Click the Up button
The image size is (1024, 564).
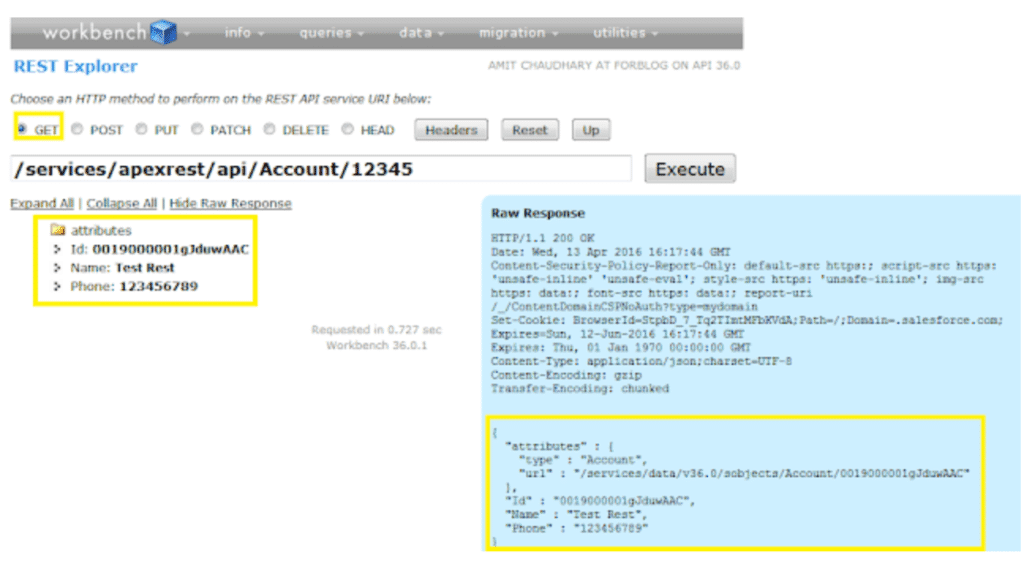coord(591,130)
